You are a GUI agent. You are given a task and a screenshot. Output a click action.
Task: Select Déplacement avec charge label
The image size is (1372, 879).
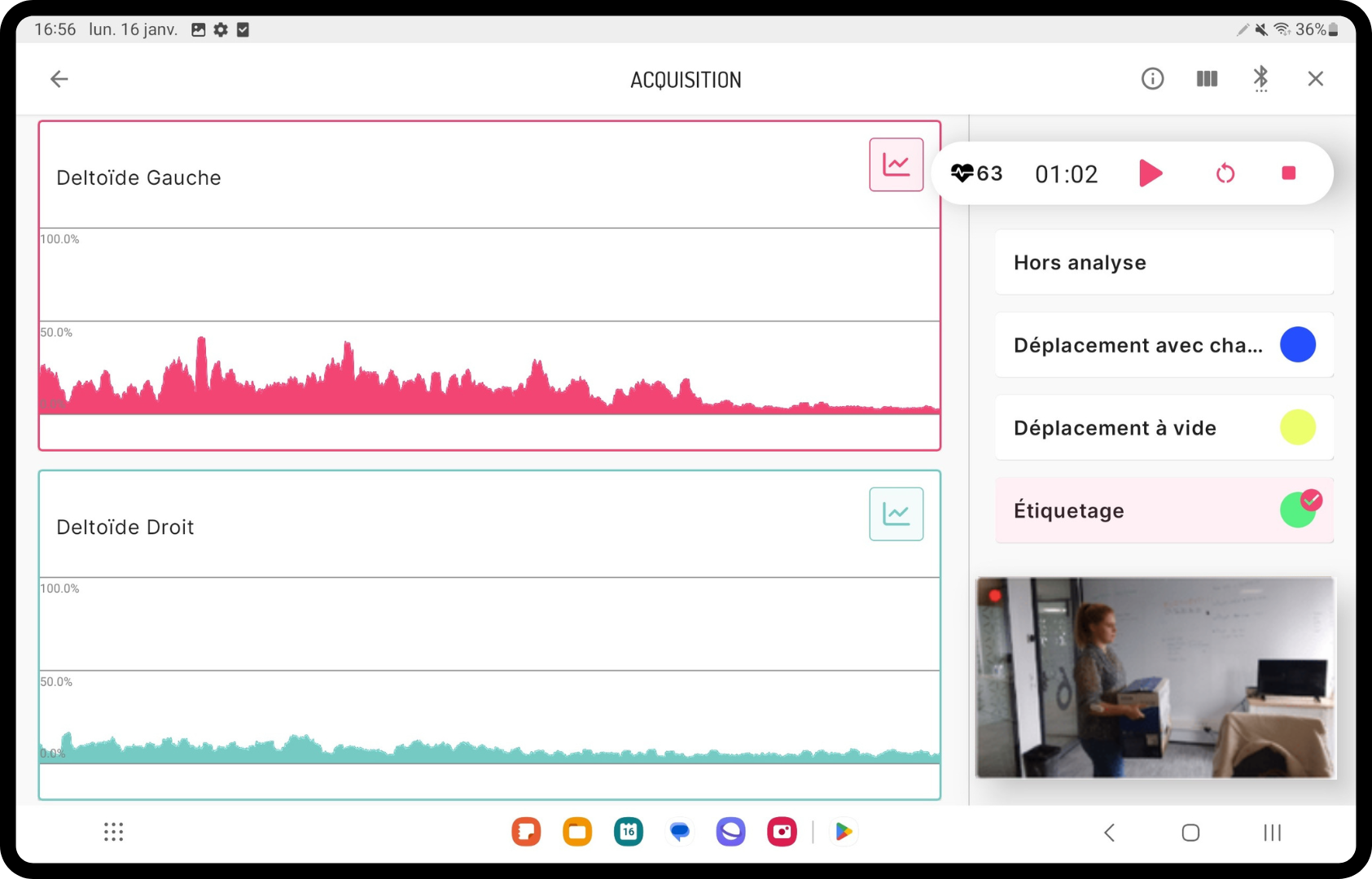[1137, 345]
